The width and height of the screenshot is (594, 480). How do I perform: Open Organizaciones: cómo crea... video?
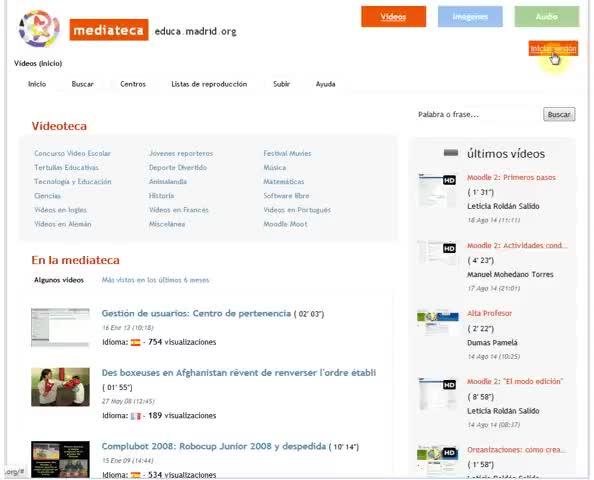coord(516,450)
